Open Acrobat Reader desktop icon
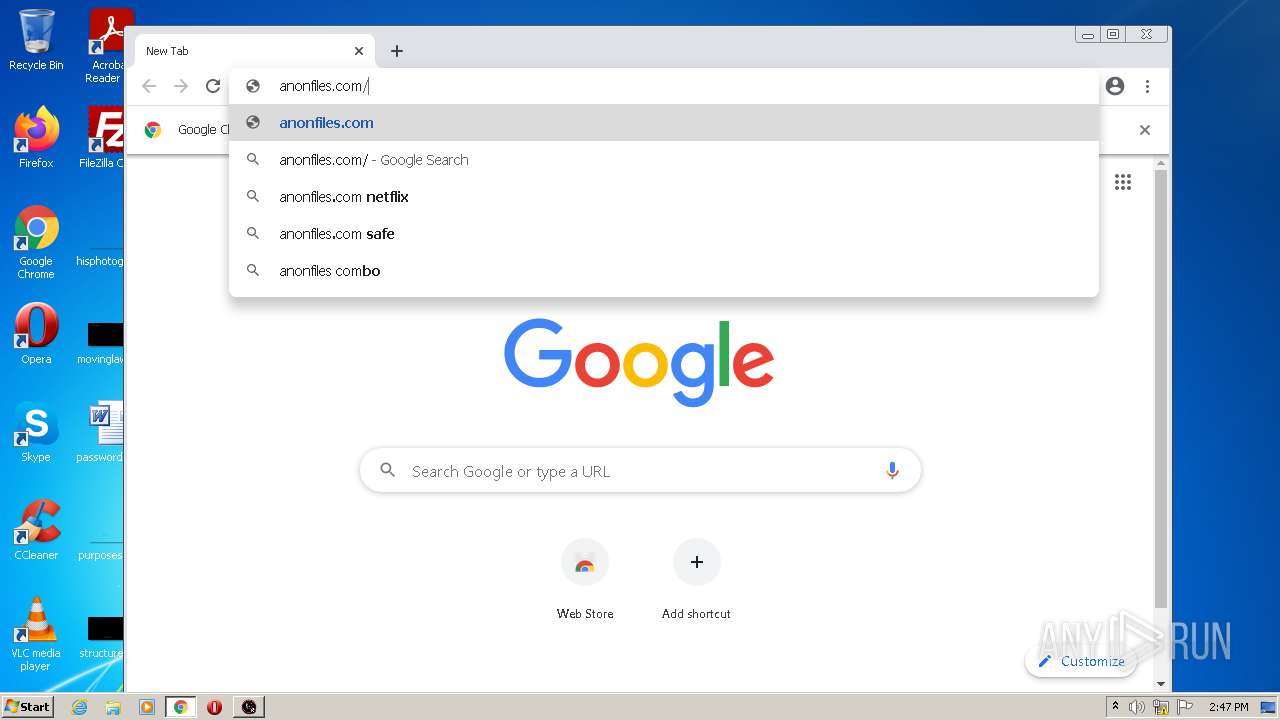Viewport: 1280px width, 720px height. click(x=107, y=45)
